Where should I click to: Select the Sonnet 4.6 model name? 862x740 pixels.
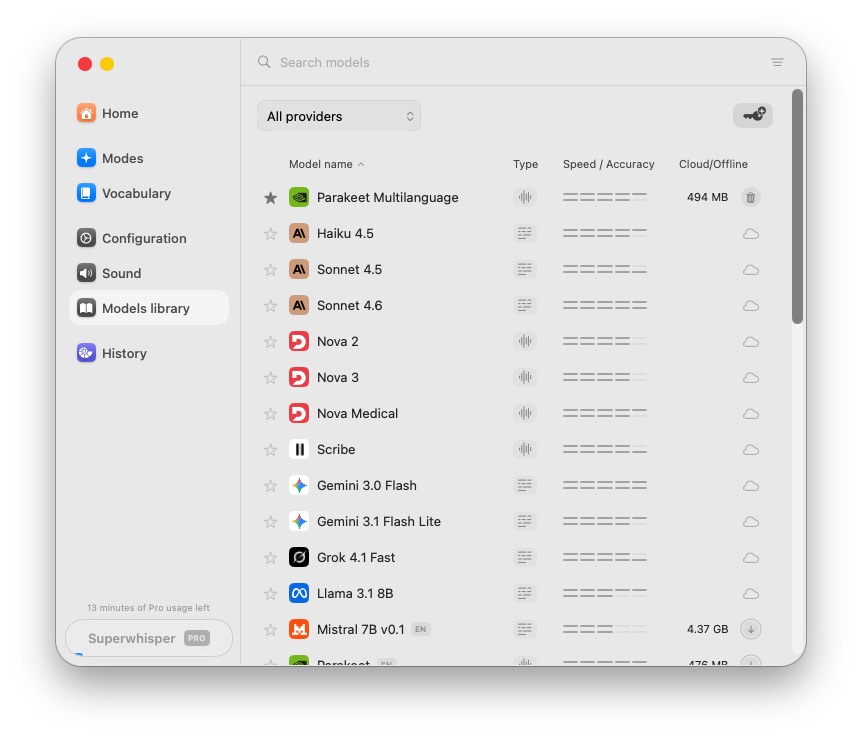[350, 306]
